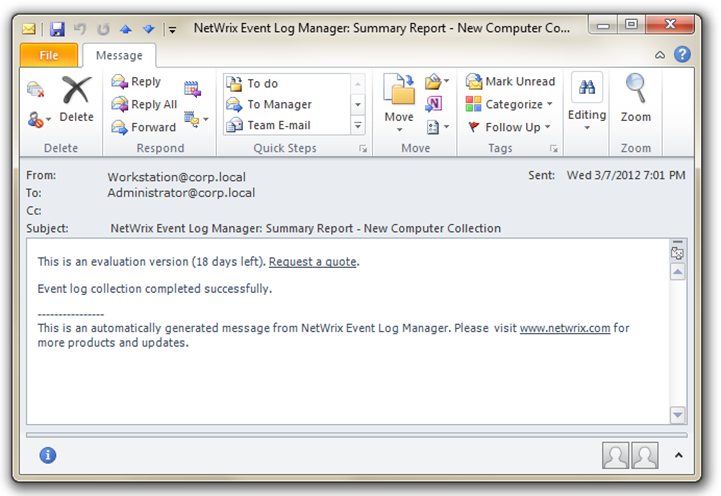The height and width of the screenshot is (496, 721).
Task: Send message to OneNote
Action: click(434, 104)
